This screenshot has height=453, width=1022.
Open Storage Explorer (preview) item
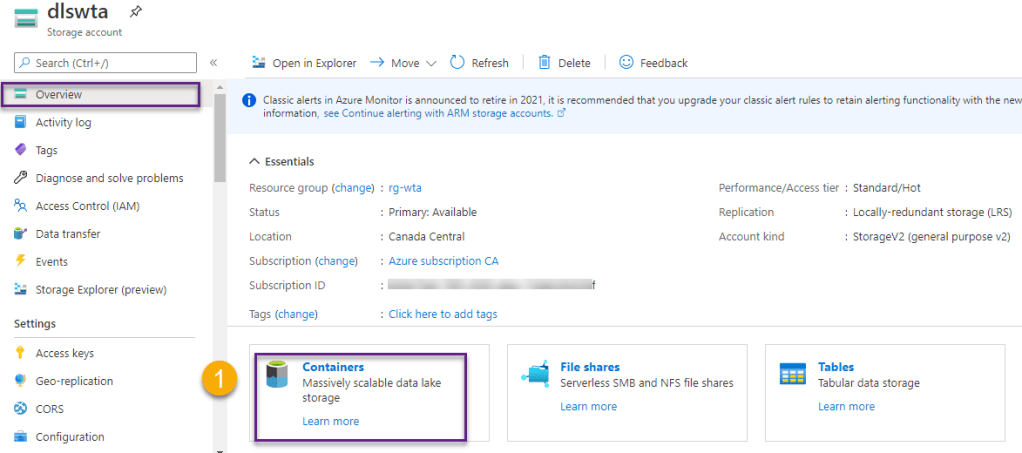tap(100, 290)
